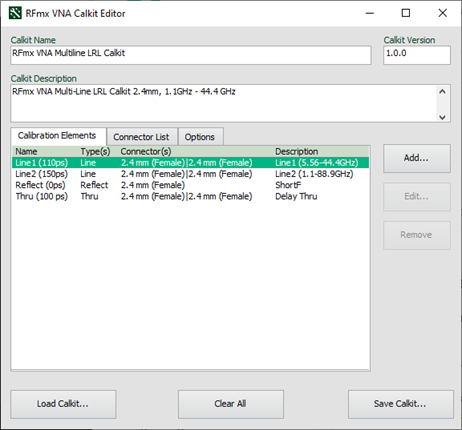462x430 pixels.
Task: Maximize the Calkit Editor window
Action: (406, 13)
